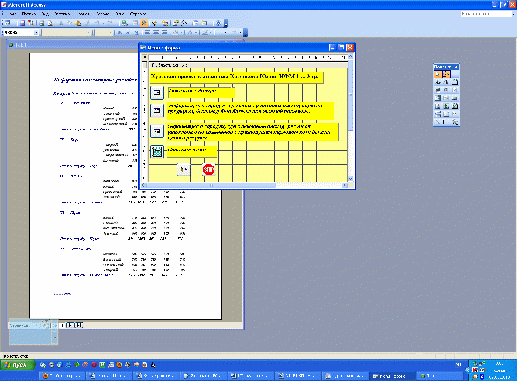Apply the Font color swatch button
518x382 pixels.
click(190, 32)
